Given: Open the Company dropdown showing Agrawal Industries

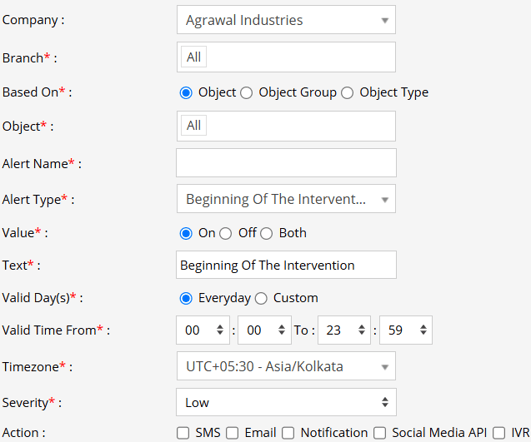Looking at the screenshot, I should click(286, 20).
